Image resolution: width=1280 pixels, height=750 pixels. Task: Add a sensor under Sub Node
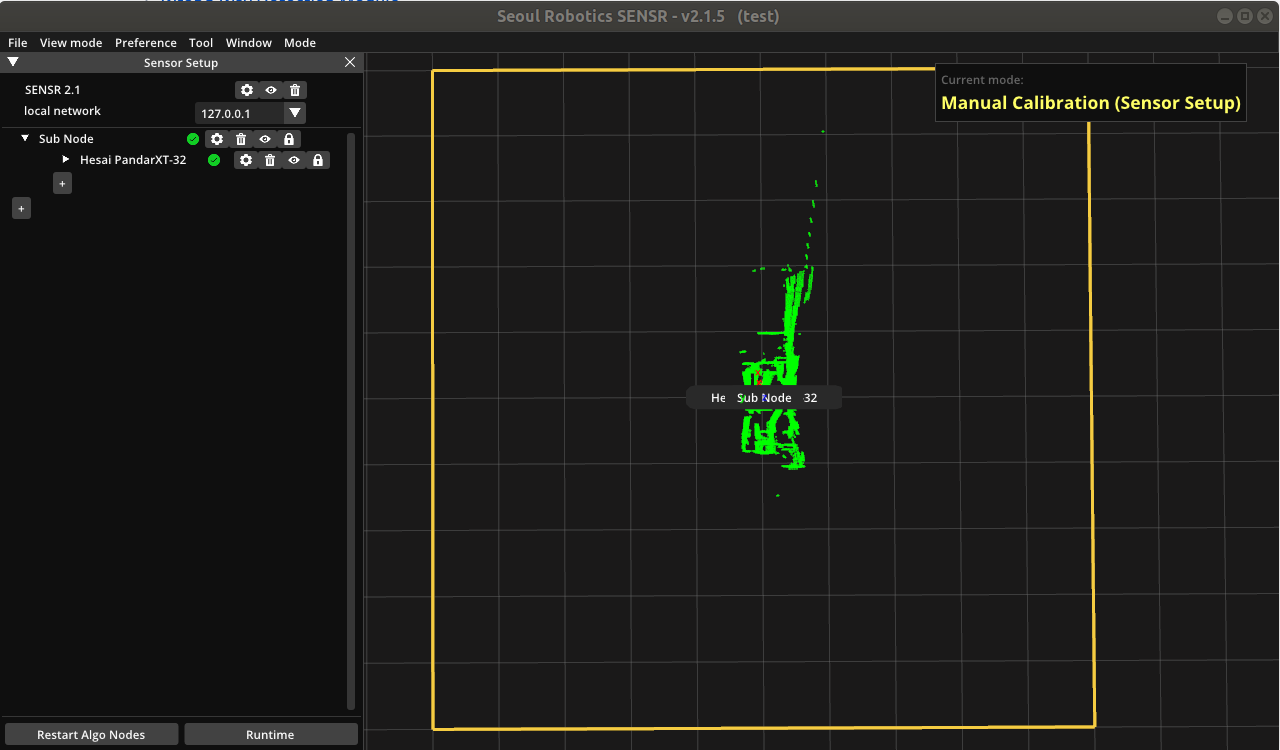[x=62, y=184]
